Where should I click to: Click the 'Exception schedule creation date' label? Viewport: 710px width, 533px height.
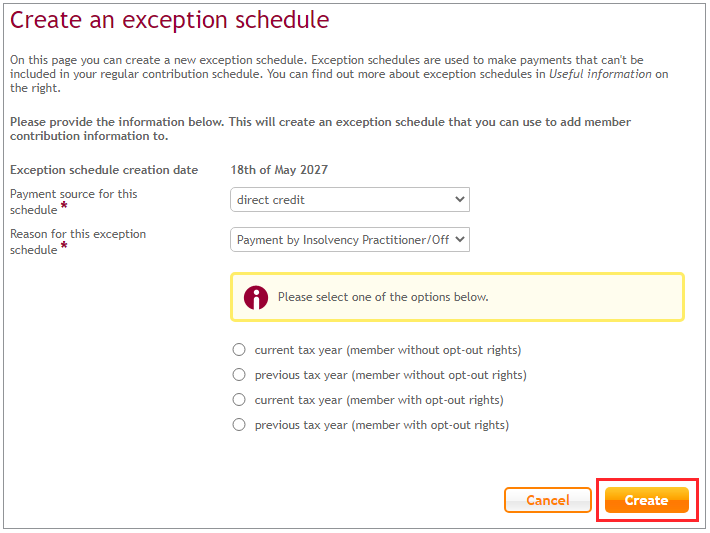click(104, 170)
